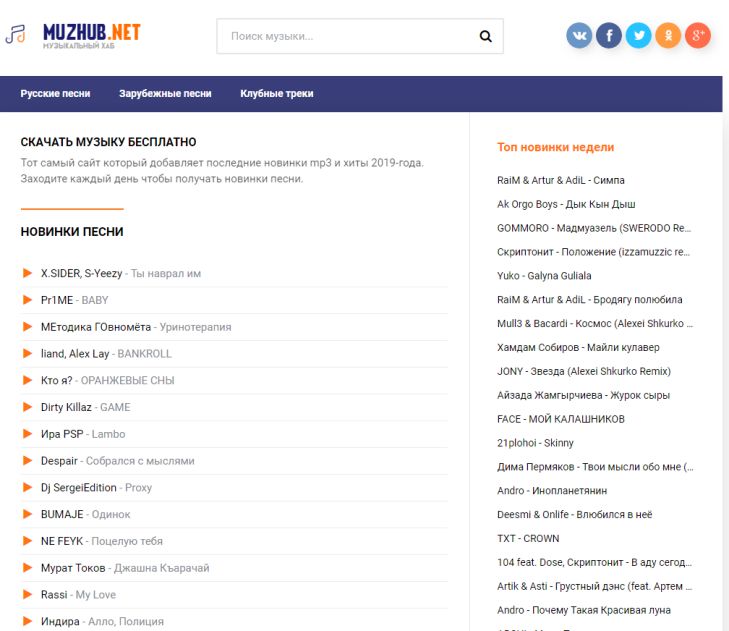Open GOMMORO - Мадмуазель remix link
Viewport: 729px width, 631px height.
tap(594, 228)
